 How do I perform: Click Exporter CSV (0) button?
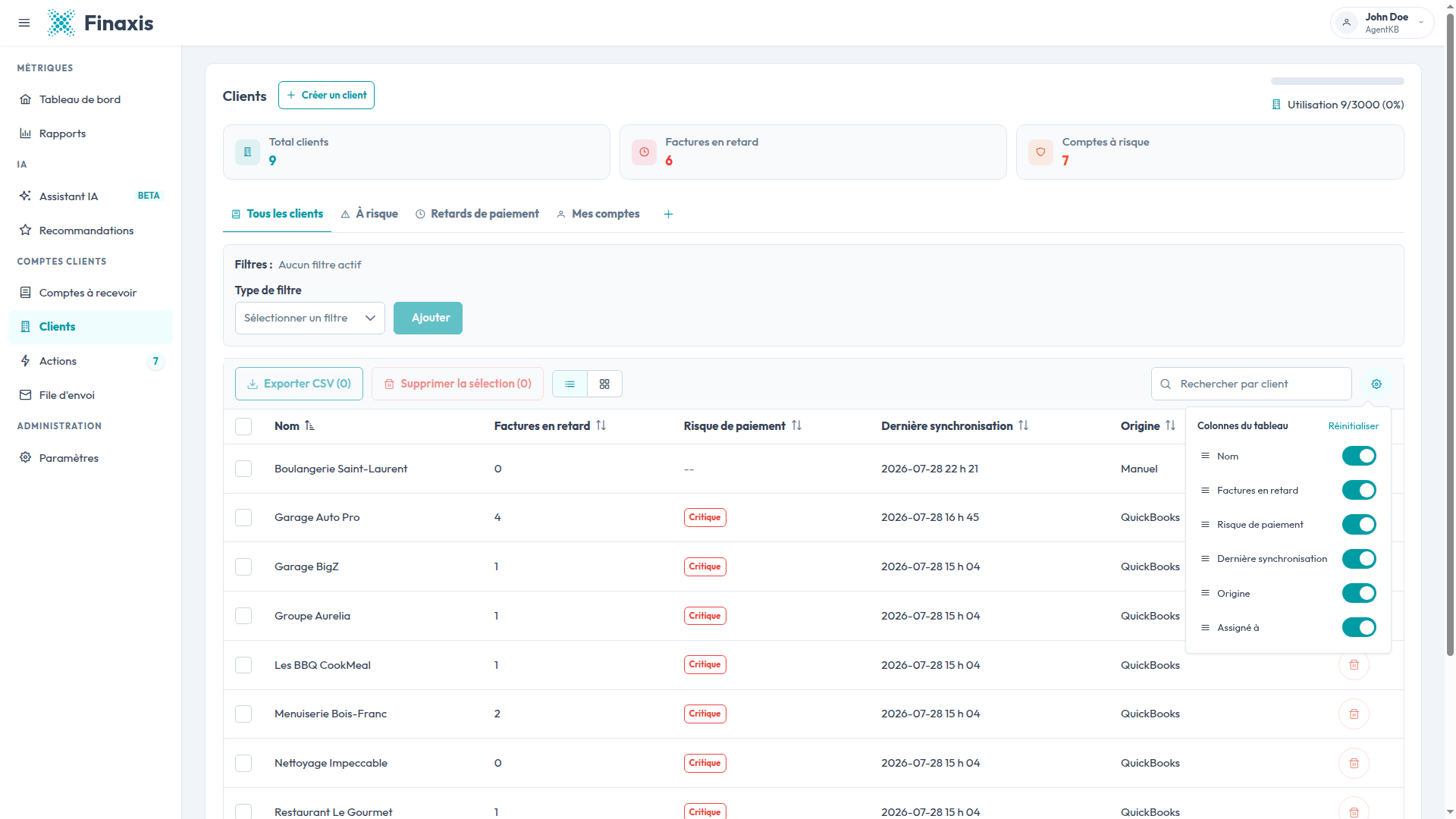click(299, 384)
